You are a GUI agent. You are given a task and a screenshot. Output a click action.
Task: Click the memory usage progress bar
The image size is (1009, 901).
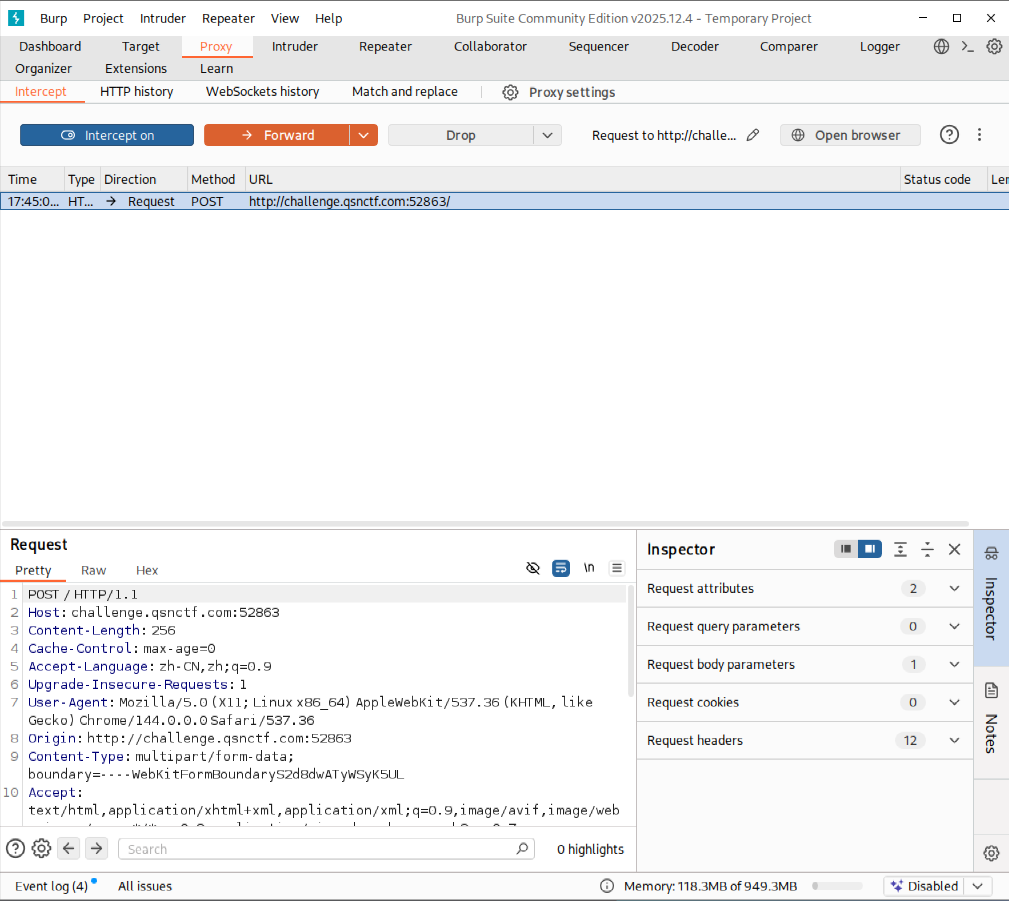tap(837, 886)
